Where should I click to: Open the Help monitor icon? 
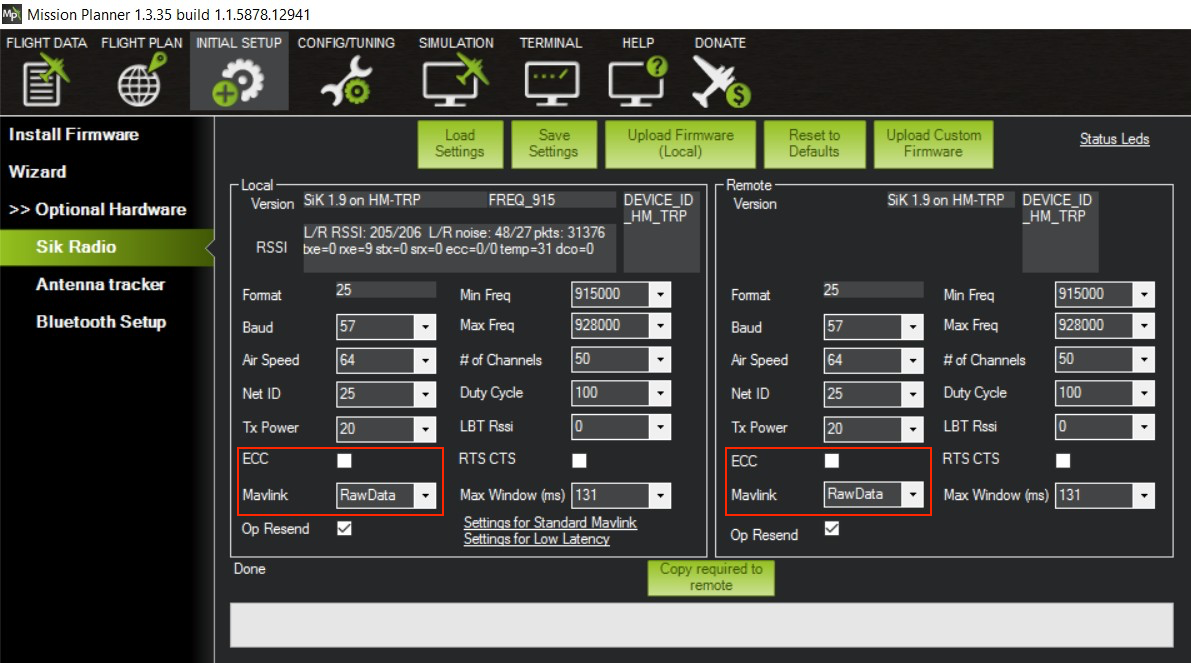tap(638, 82)
